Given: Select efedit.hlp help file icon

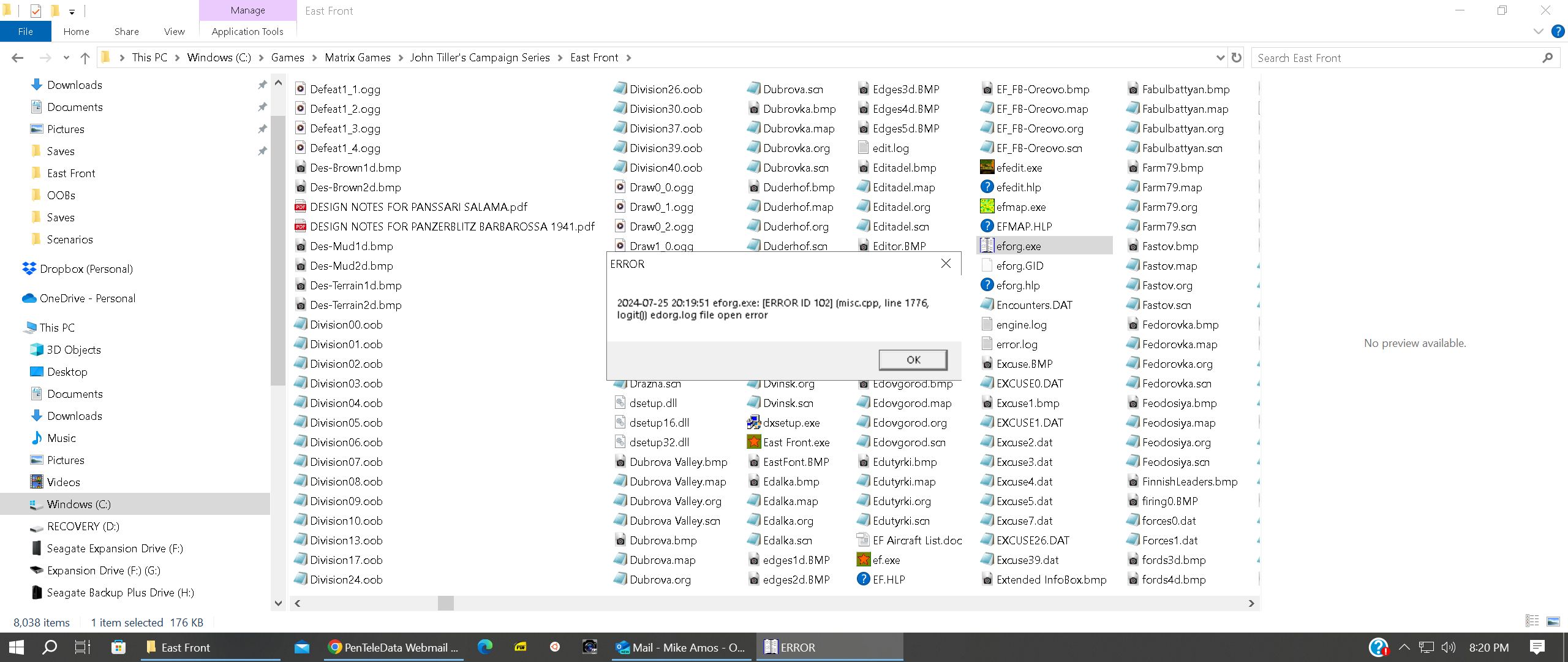Looking at the screenshot, I should coord(987,187).
